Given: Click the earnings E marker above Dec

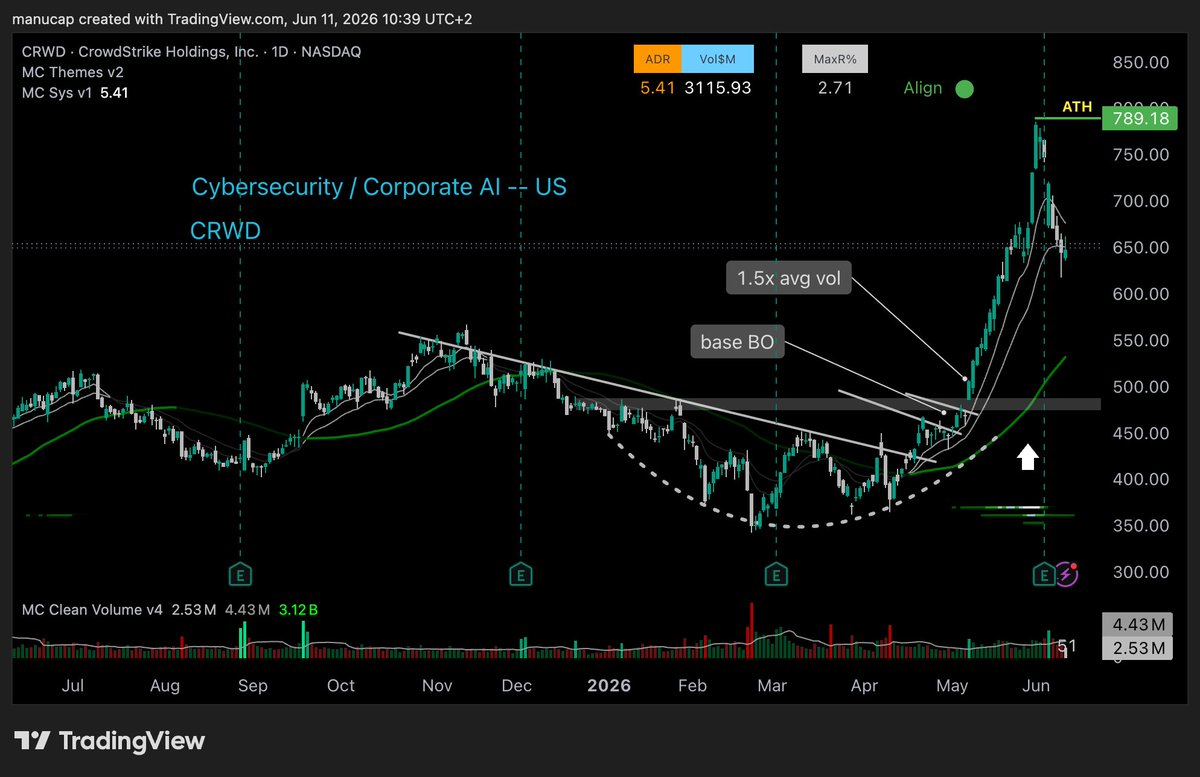Looking at the screenshot, I should (521, 574).
